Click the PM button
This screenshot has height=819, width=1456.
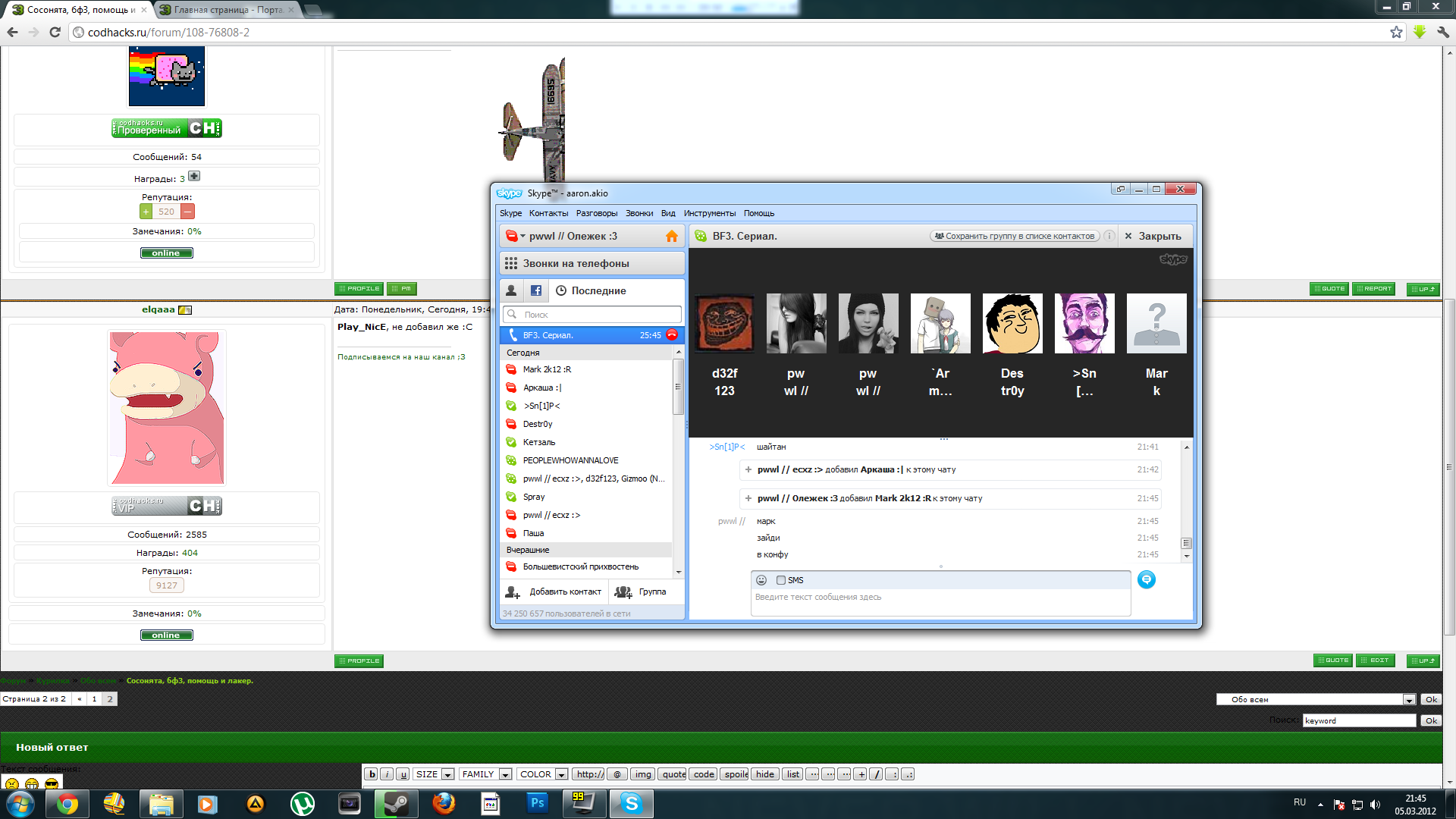pos(402,289)
